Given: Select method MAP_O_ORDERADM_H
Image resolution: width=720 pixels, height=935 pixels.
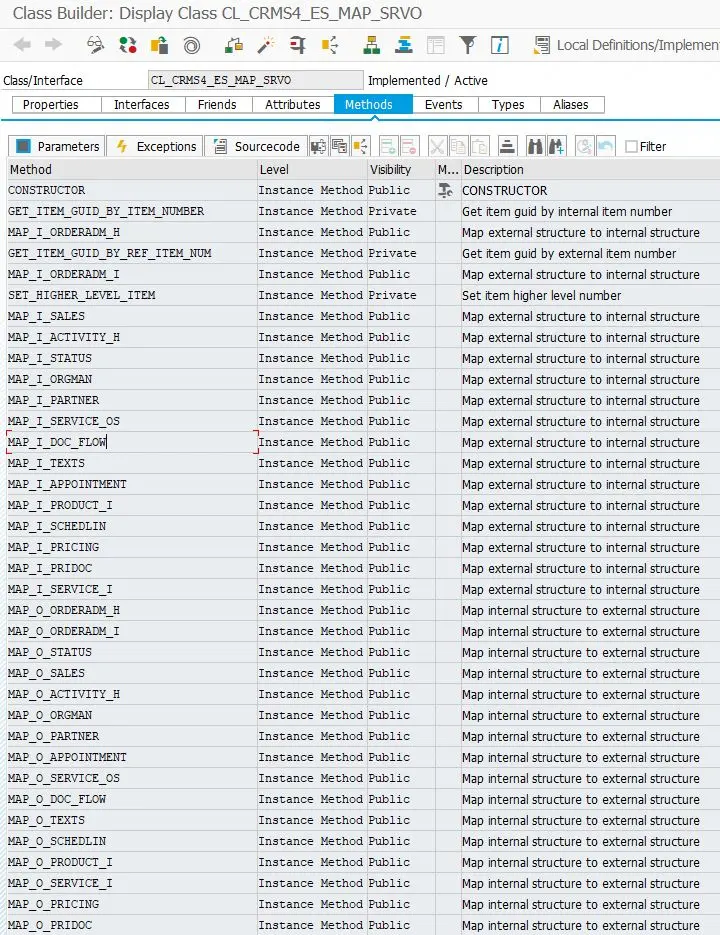Looking at the screenshot, I should point(132,610).
